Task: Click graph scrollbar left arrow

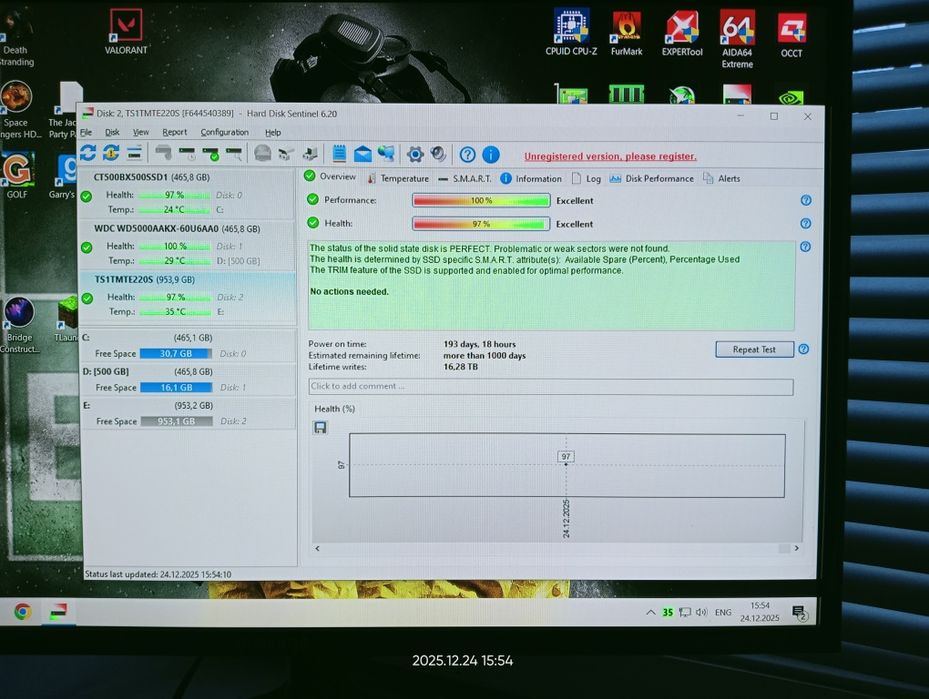Action: coord(318,548)
